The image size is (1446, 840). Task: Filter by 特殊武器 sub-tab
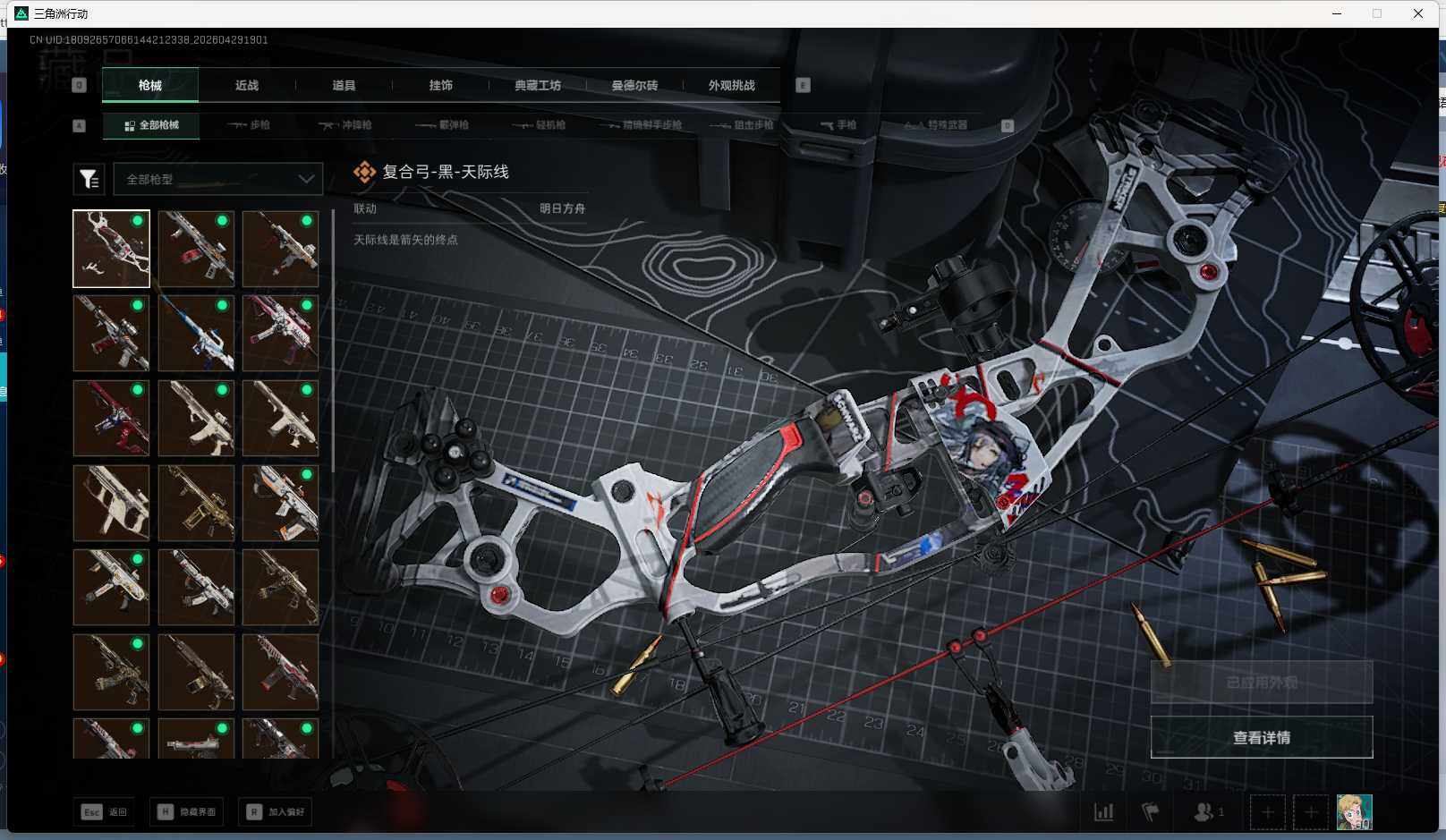(x=936, y=125)
